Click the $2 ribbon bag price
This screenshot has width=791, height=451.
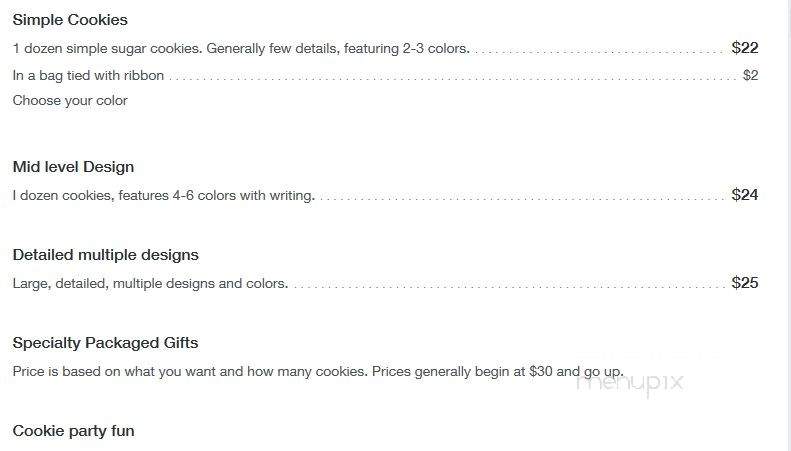tap(750, 75)
